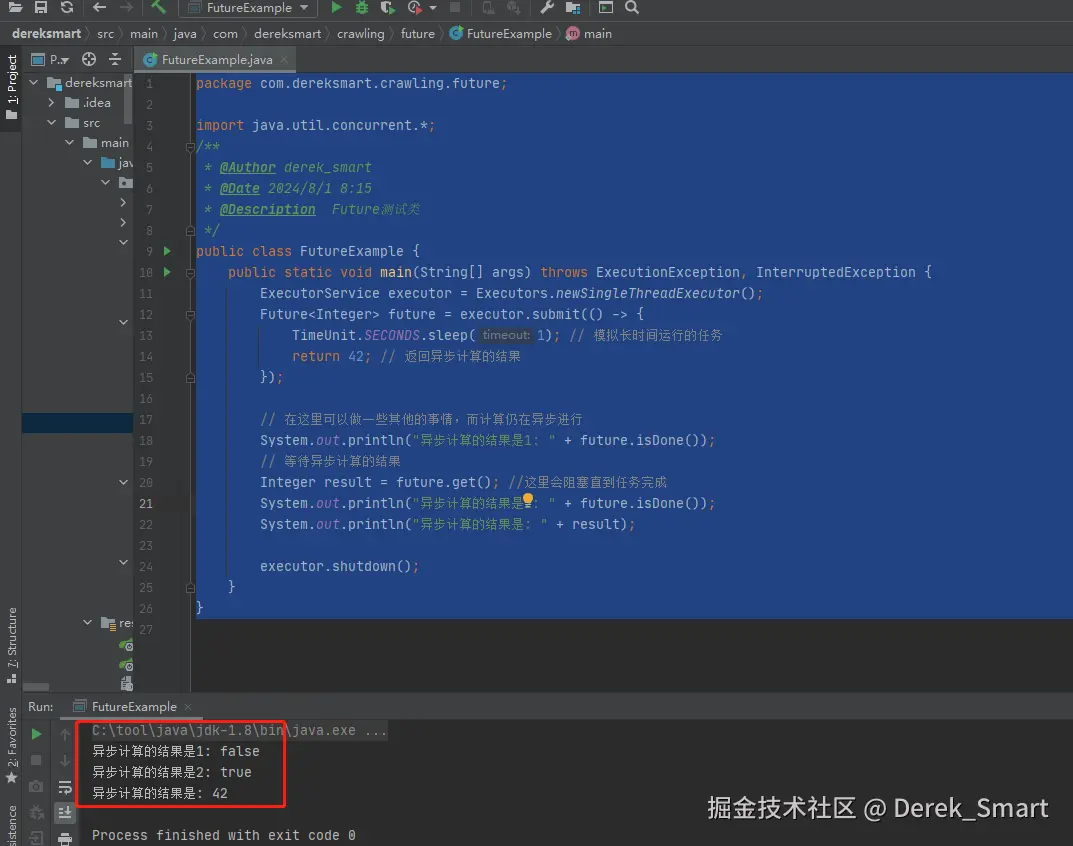
Task: Open file via the folder icon in toolbar
Action: (14, 8)
